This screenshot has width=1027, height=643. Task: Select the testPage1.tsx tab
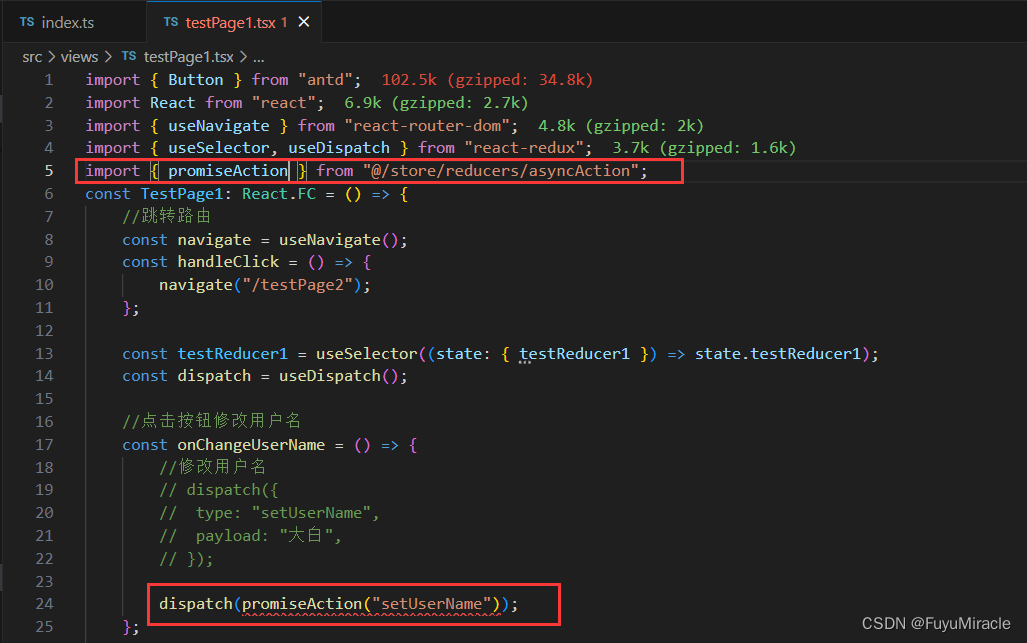coord(235,20)
